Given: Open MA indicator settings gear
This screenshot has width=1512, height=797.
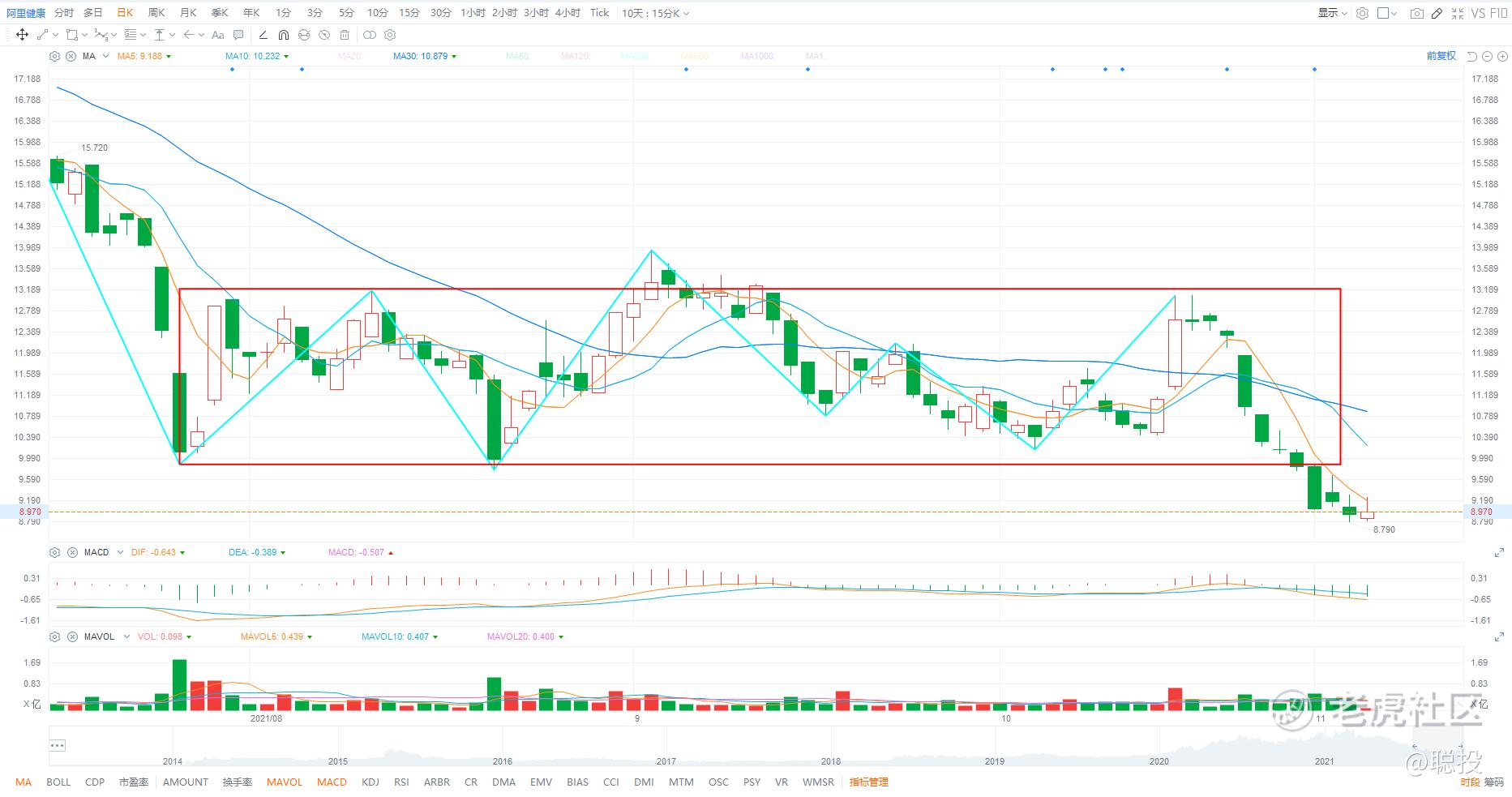Looking at the screenshot, I should click(54, 56).
